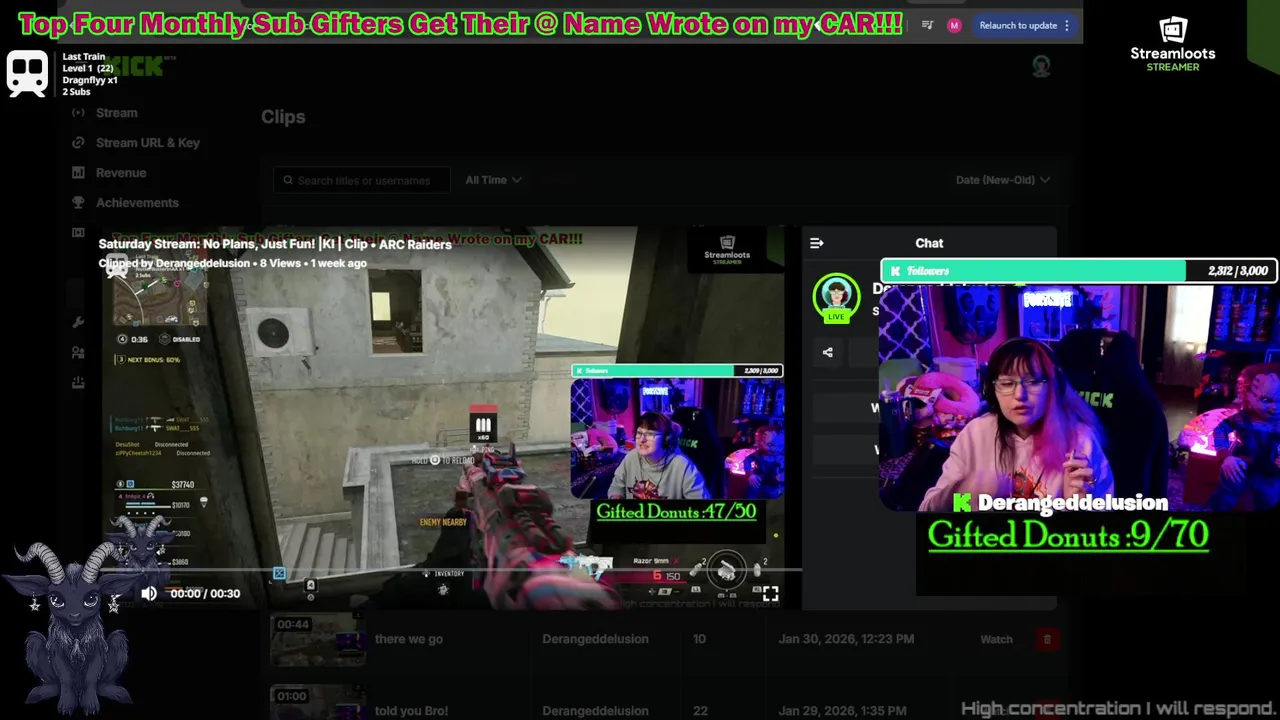This screenshot has width=1280, height=720.
Task: Click the wrench icon in sidebar
Action: point(78,323)
